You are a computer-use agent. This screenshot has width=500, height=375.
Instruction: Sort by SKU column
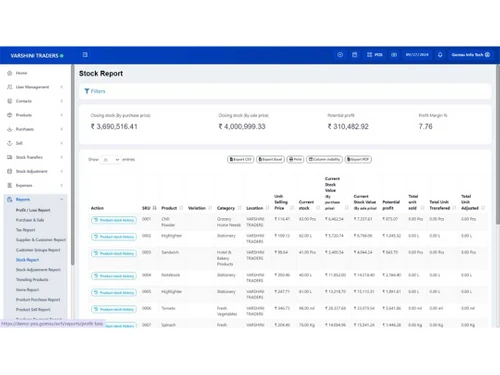coord(149,208)
